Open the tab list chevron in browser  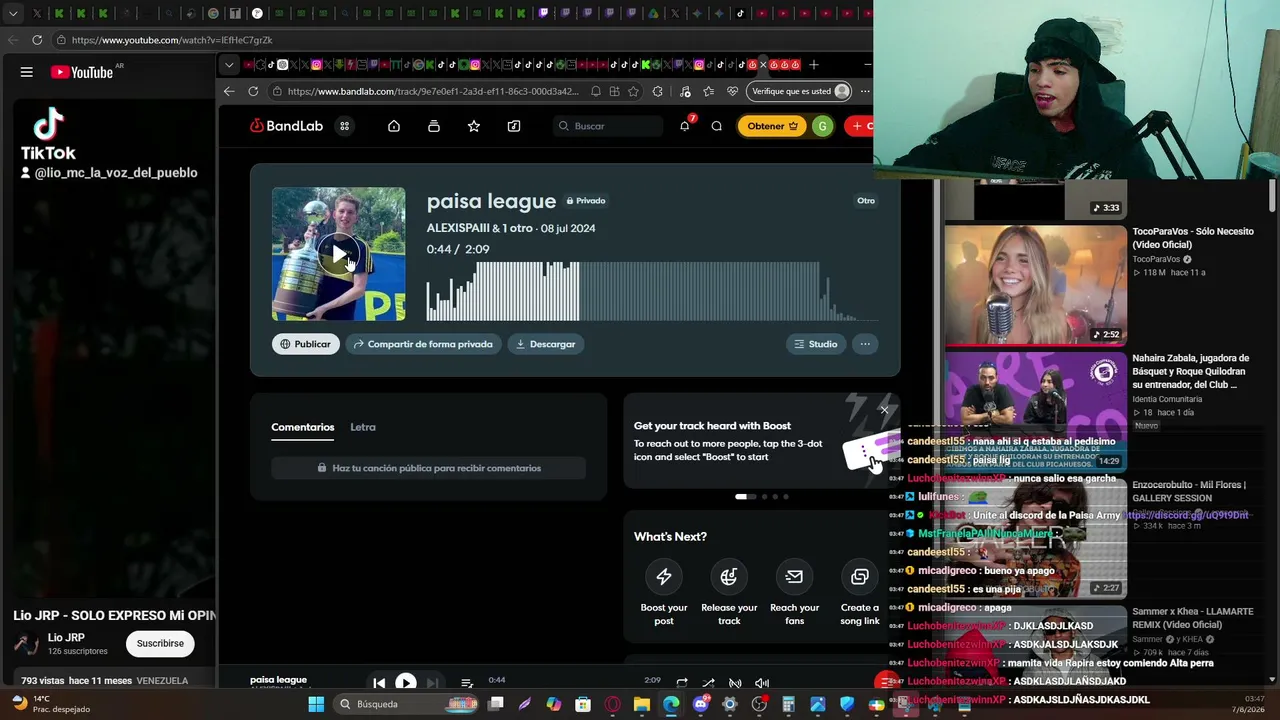(x=229, y=65)
